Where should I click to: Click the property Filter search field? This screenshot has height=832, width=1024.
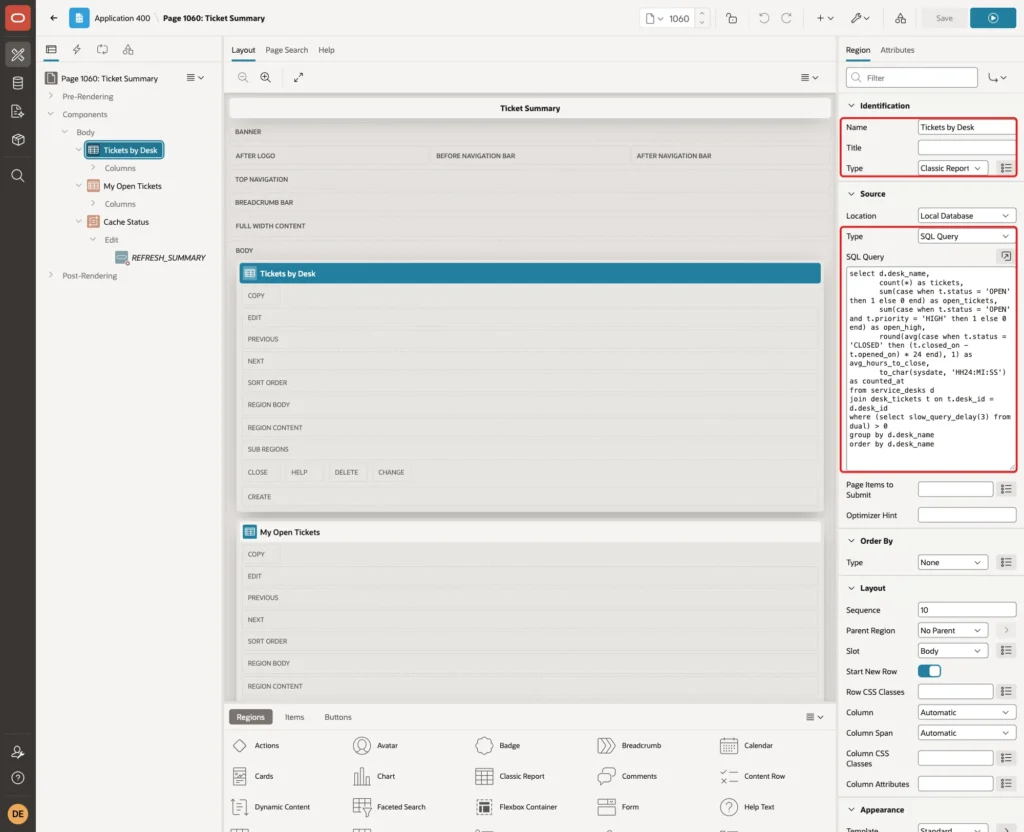tap(912, 78)
